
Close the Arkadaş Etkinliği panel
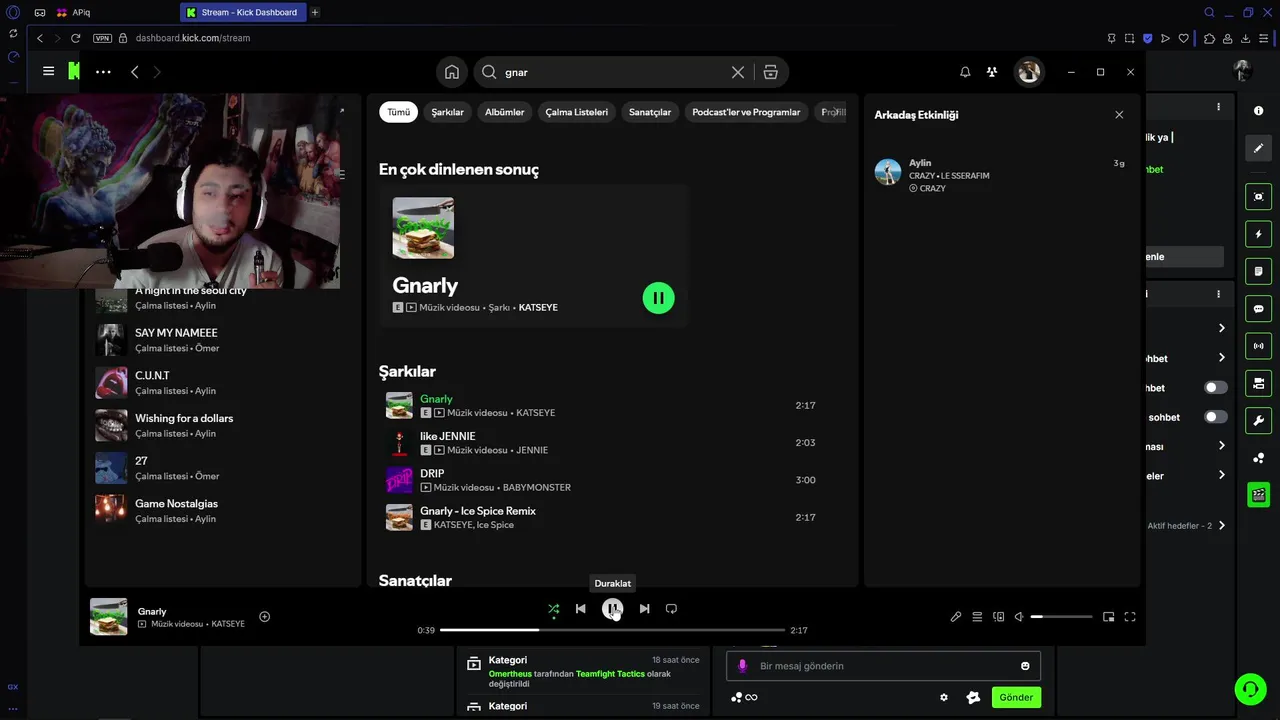pos(1119,115)
